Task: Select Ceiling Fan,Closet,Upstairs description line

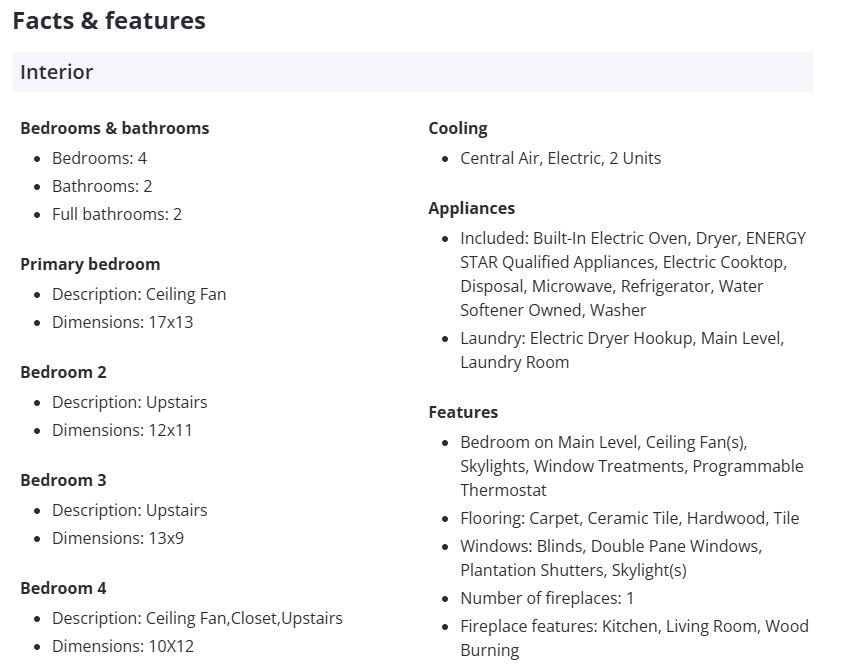Action: pyautogui.click(x=197, y=618)
